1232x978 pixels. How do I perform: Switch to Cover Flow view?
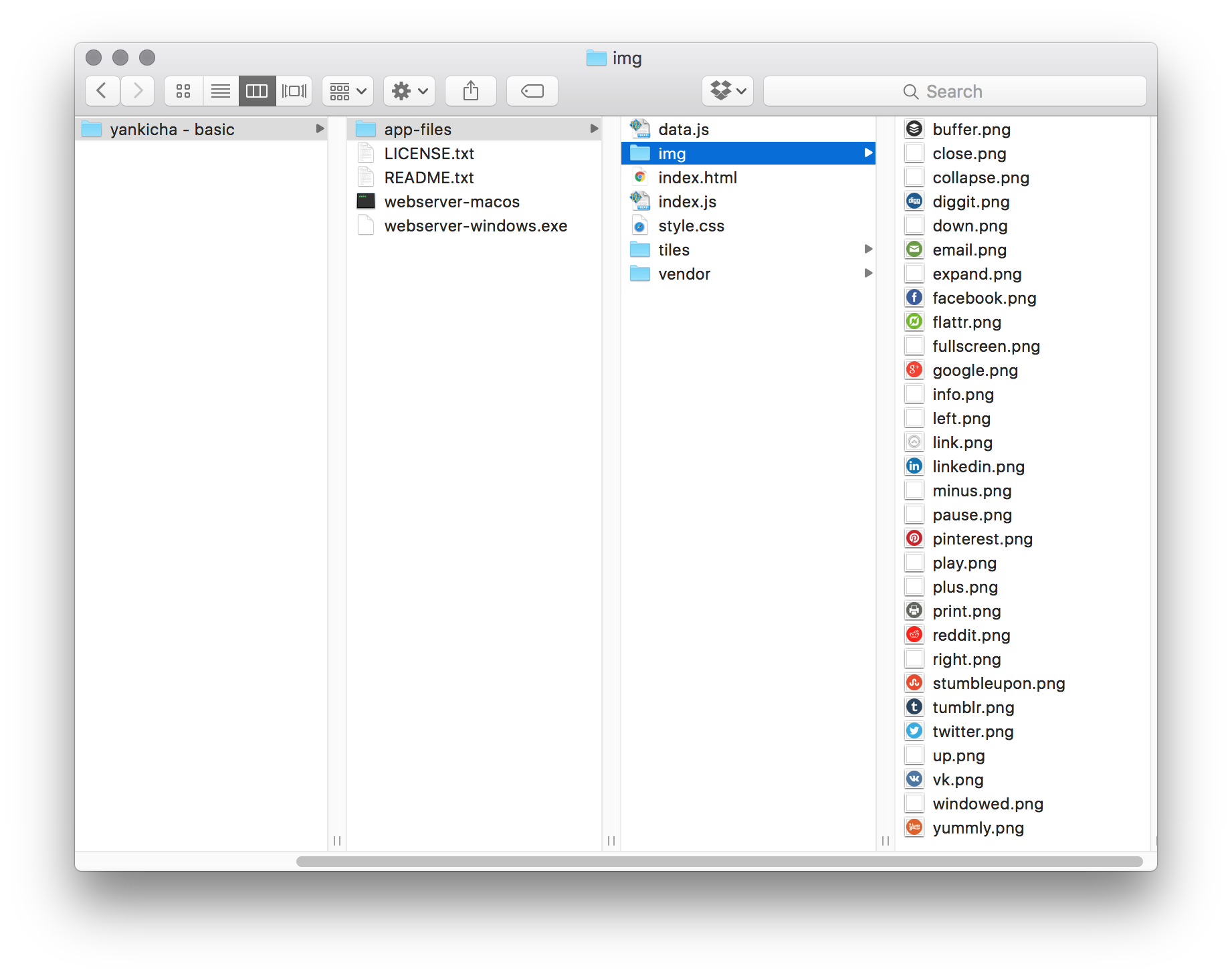click(294, 91)
